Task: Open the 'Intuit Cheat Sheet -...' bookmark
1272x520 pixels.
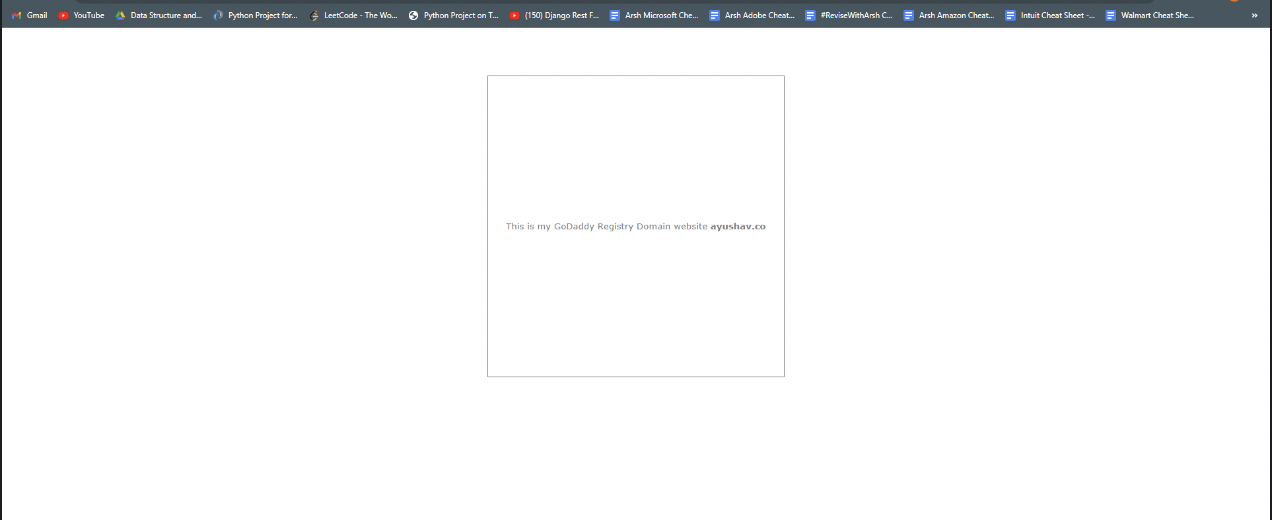Action: coord(1050,15)
